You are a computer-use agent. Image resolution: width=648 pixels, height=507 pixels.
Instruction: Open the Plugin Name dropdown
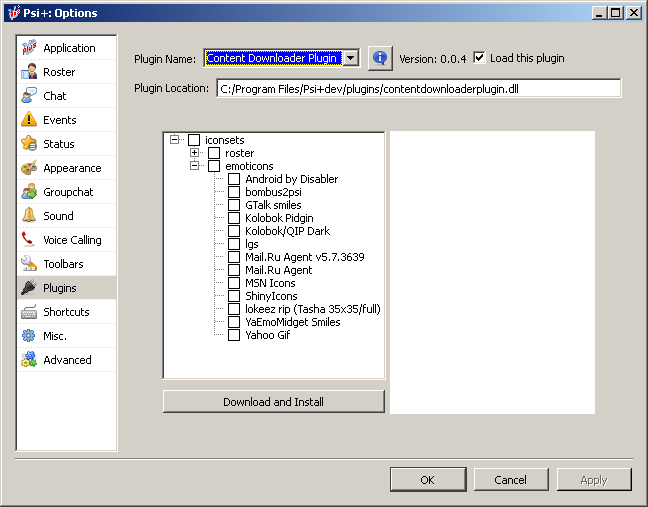(x=350, y=58)
